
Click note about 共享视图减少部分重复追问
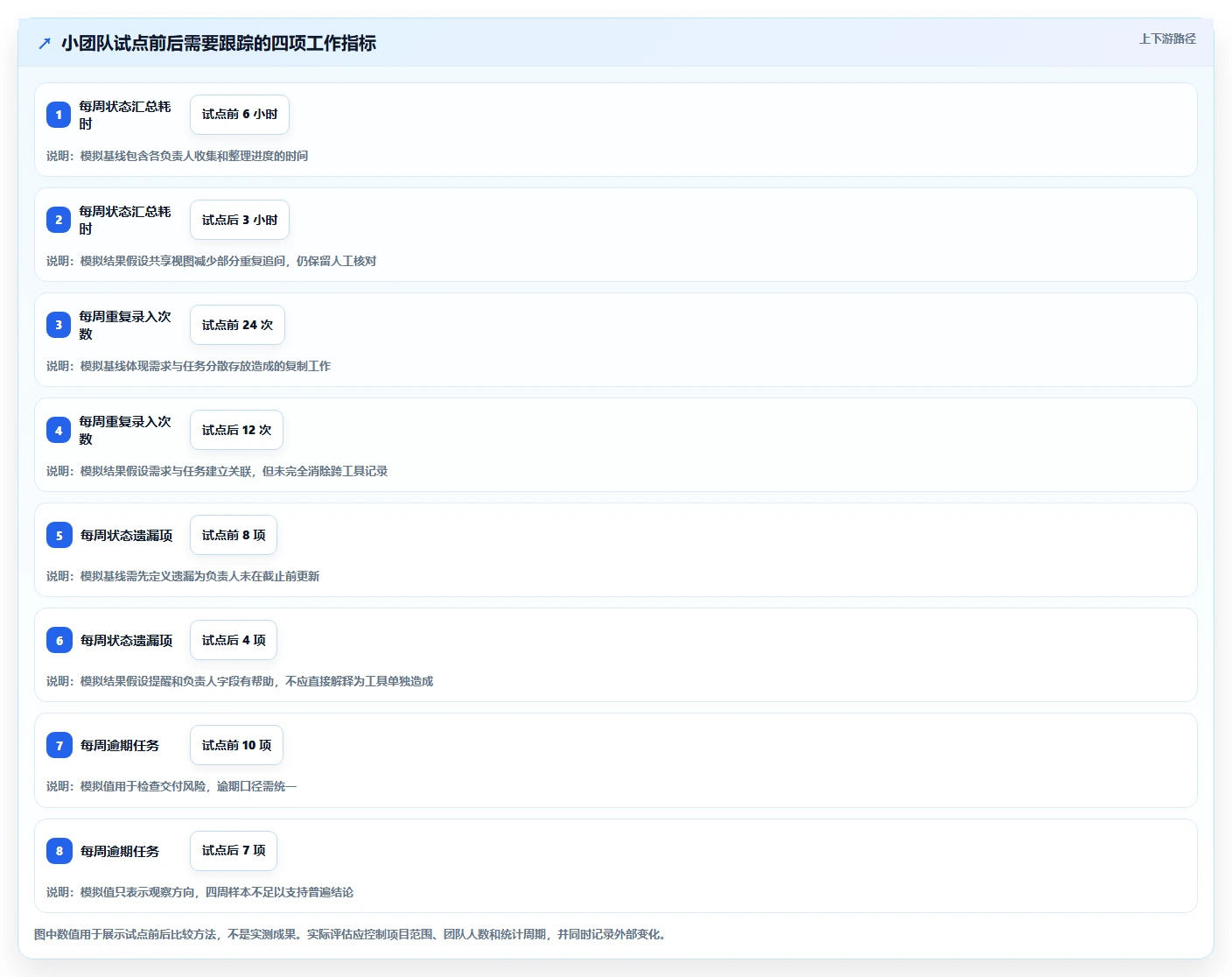(212, 261)
